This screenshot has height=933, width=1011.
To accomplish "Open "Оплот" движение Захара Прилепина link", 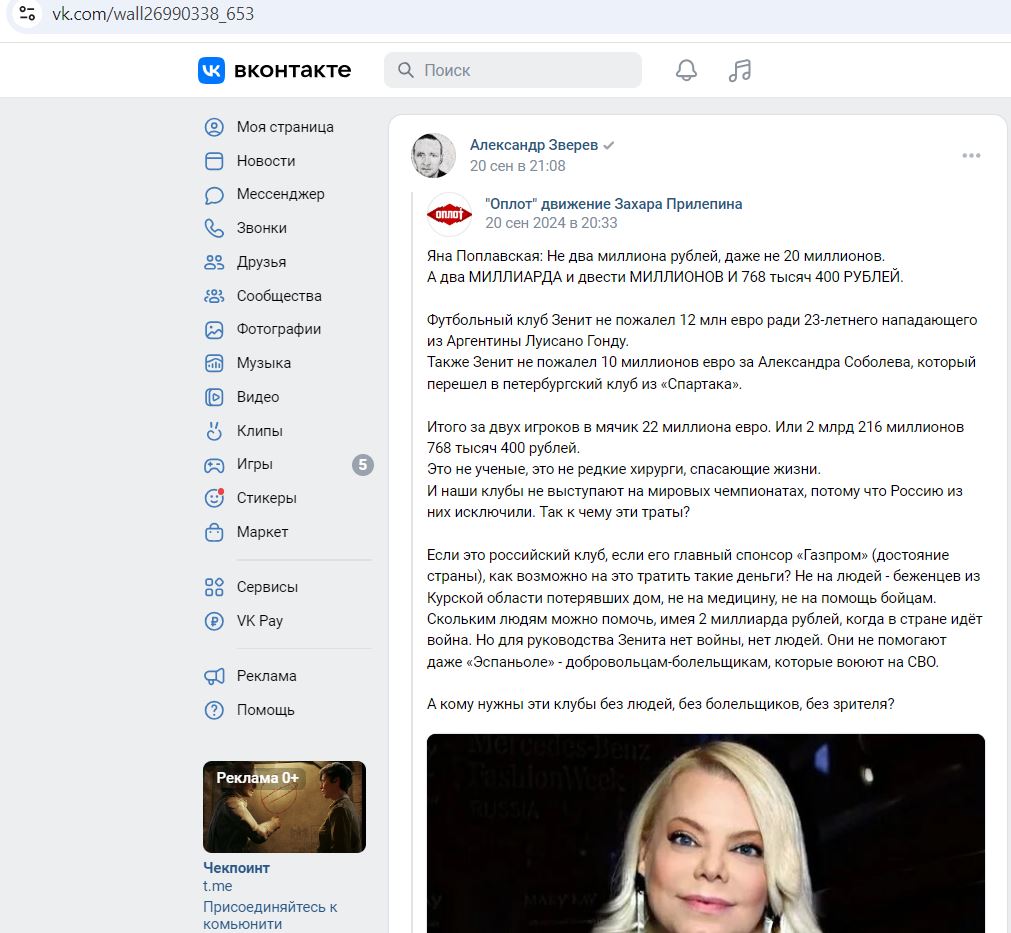I will tap(614, 204).
